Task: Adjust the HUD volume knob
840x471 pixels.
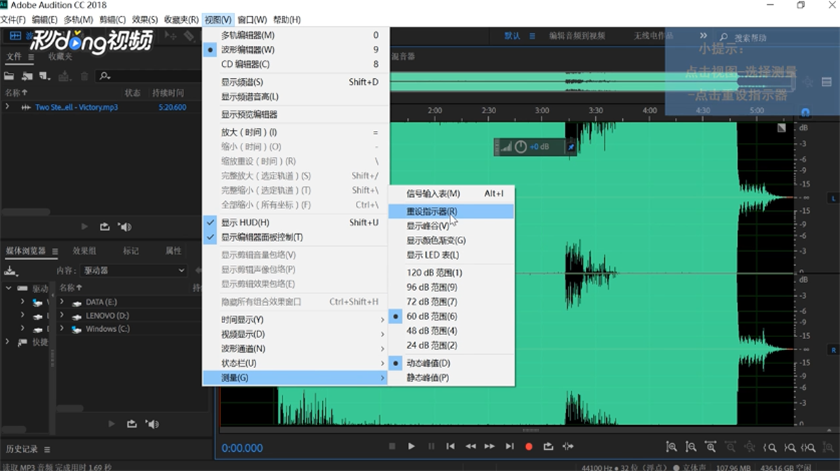Action: click(x=521, y=147)
